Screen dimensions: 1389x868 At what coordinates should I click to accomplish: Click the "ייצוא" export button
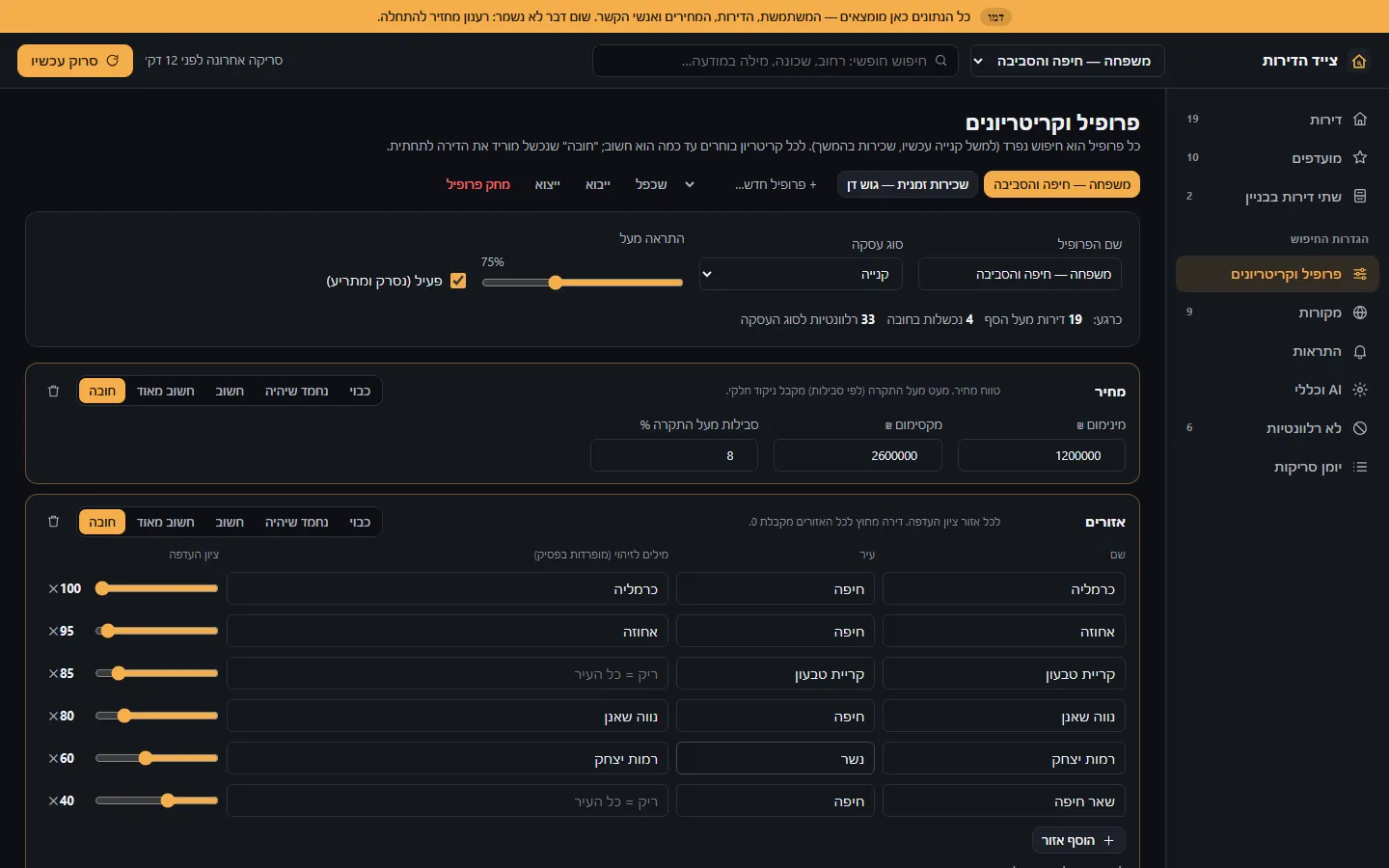(548, 184)
